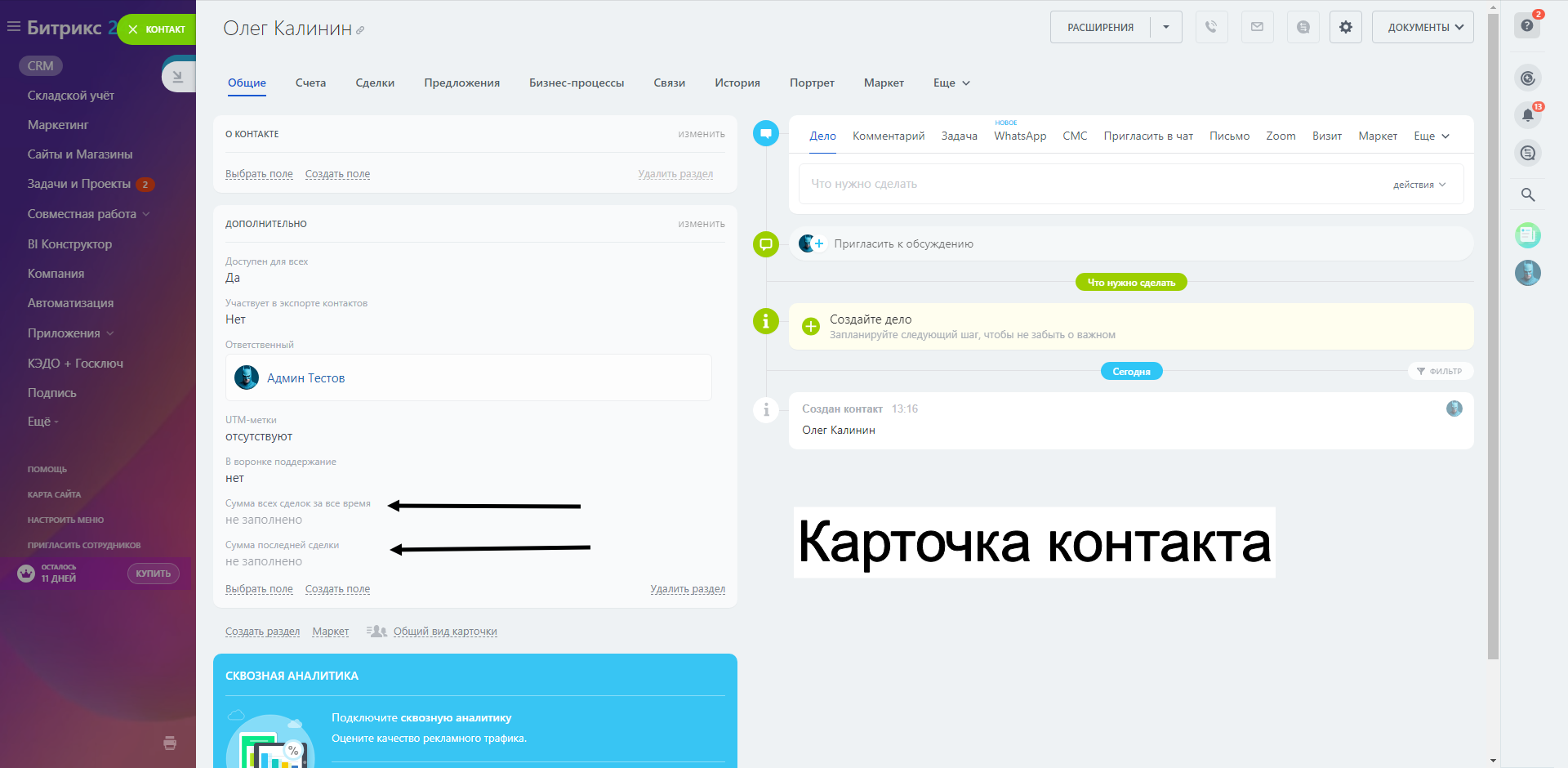Open BI Конструктор in the sidebar

pyautogui.click(x=70, y=244)
